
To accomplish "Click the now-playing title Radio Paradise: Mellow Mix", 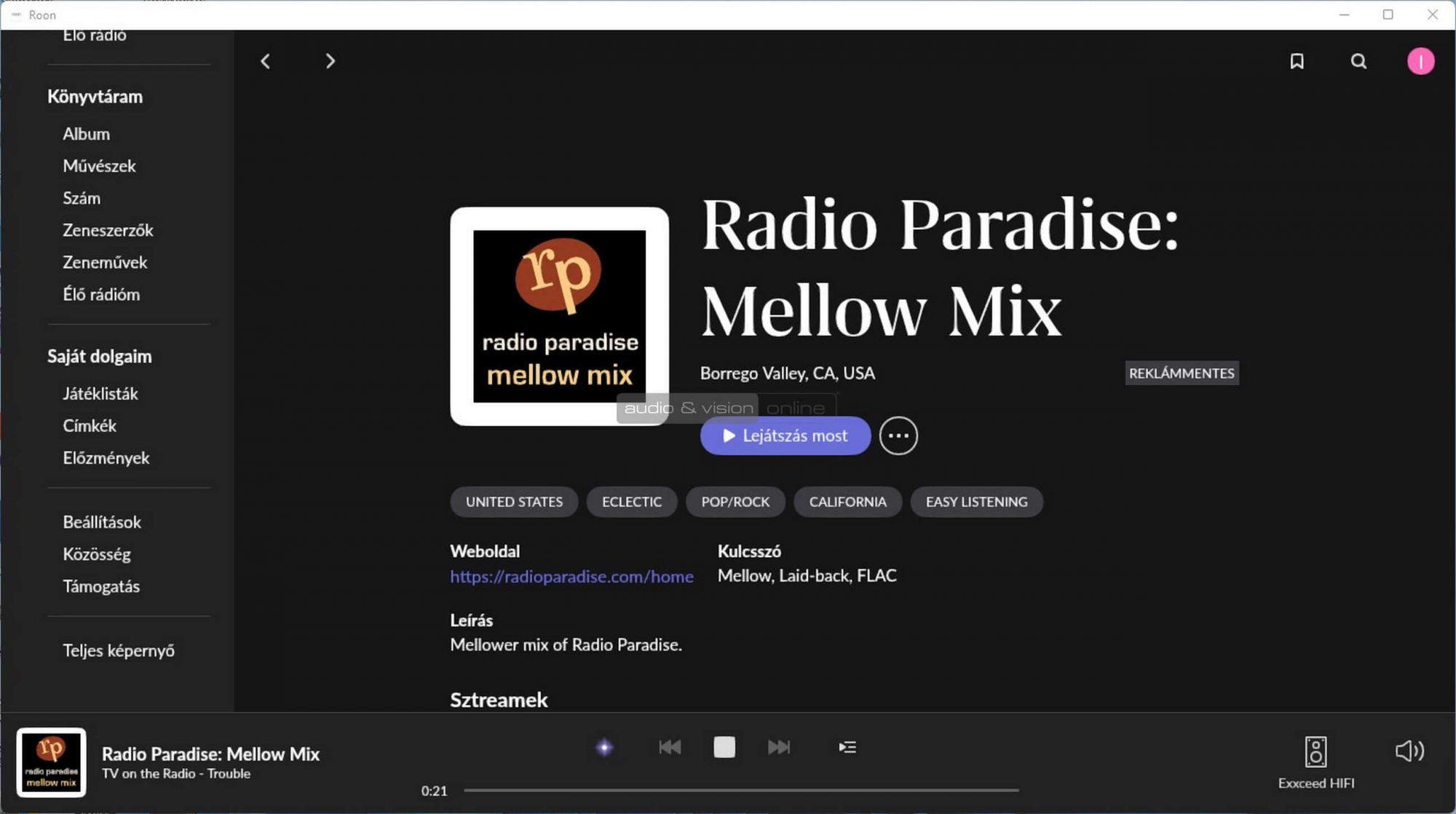I will (210, 754).
